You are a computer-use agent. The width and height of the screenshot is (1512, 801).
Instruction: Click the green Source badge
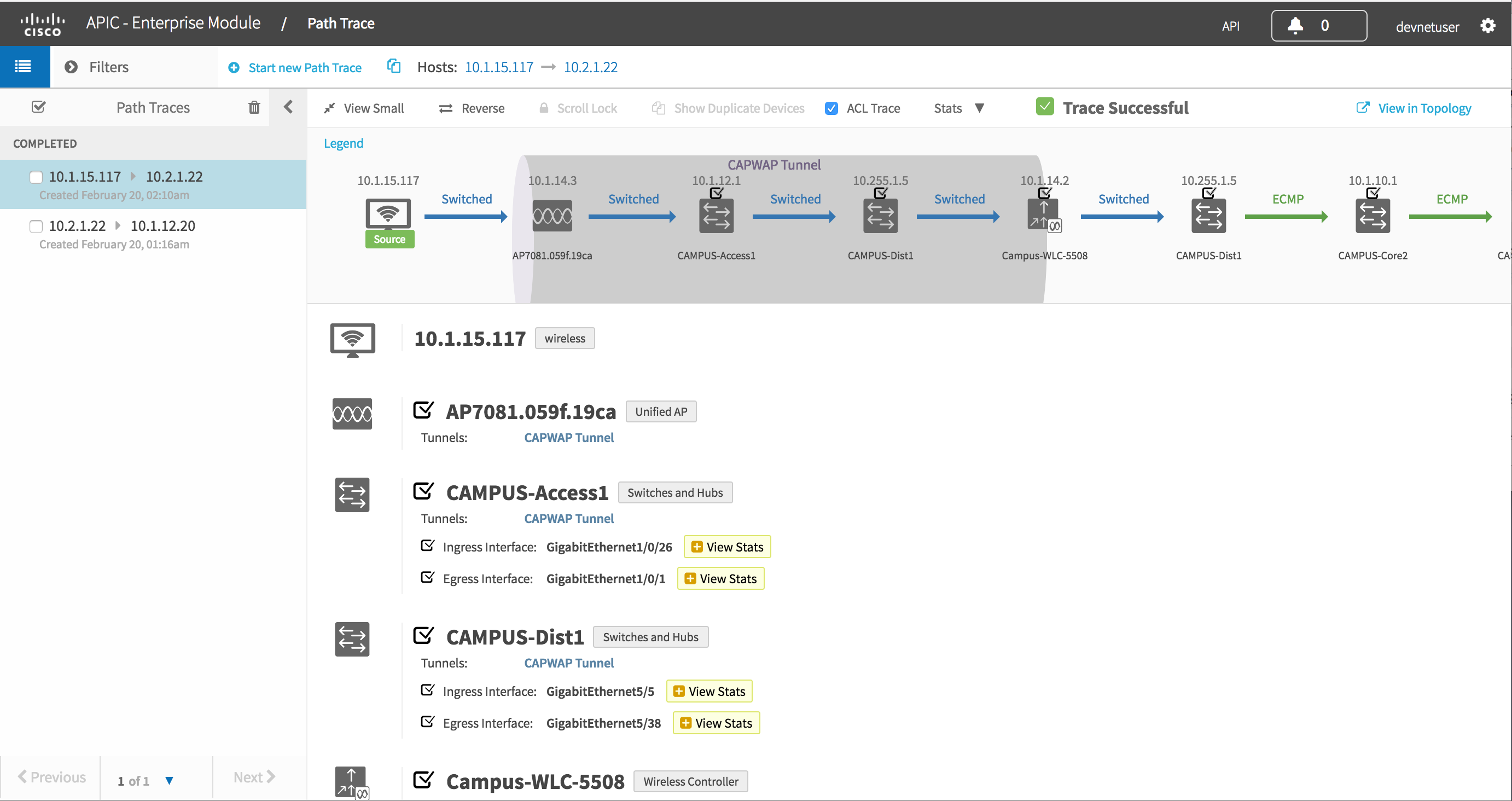pos(389,239)
